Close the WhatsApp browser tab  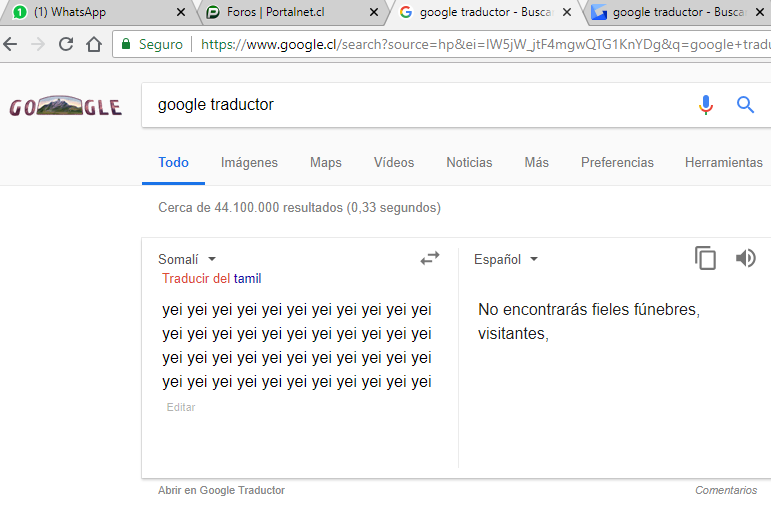coord(181,12)
